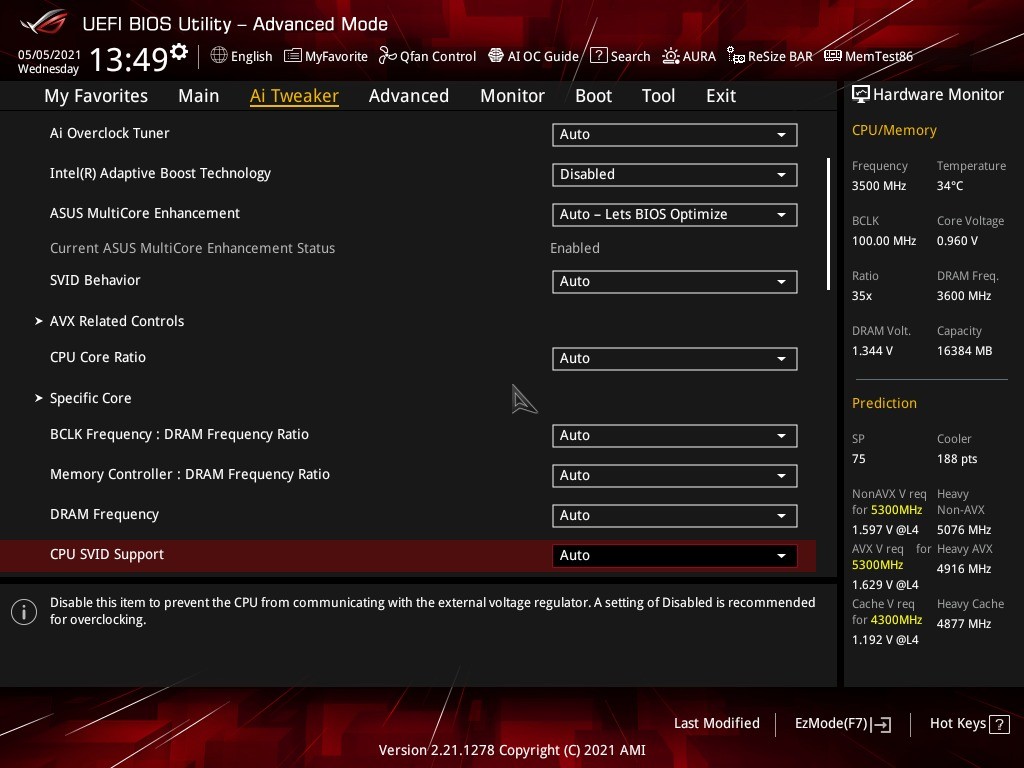This screenshot has width=1024, height=768.
Task: Launch Qfan Control fan icon
Action: coord(388,56)
